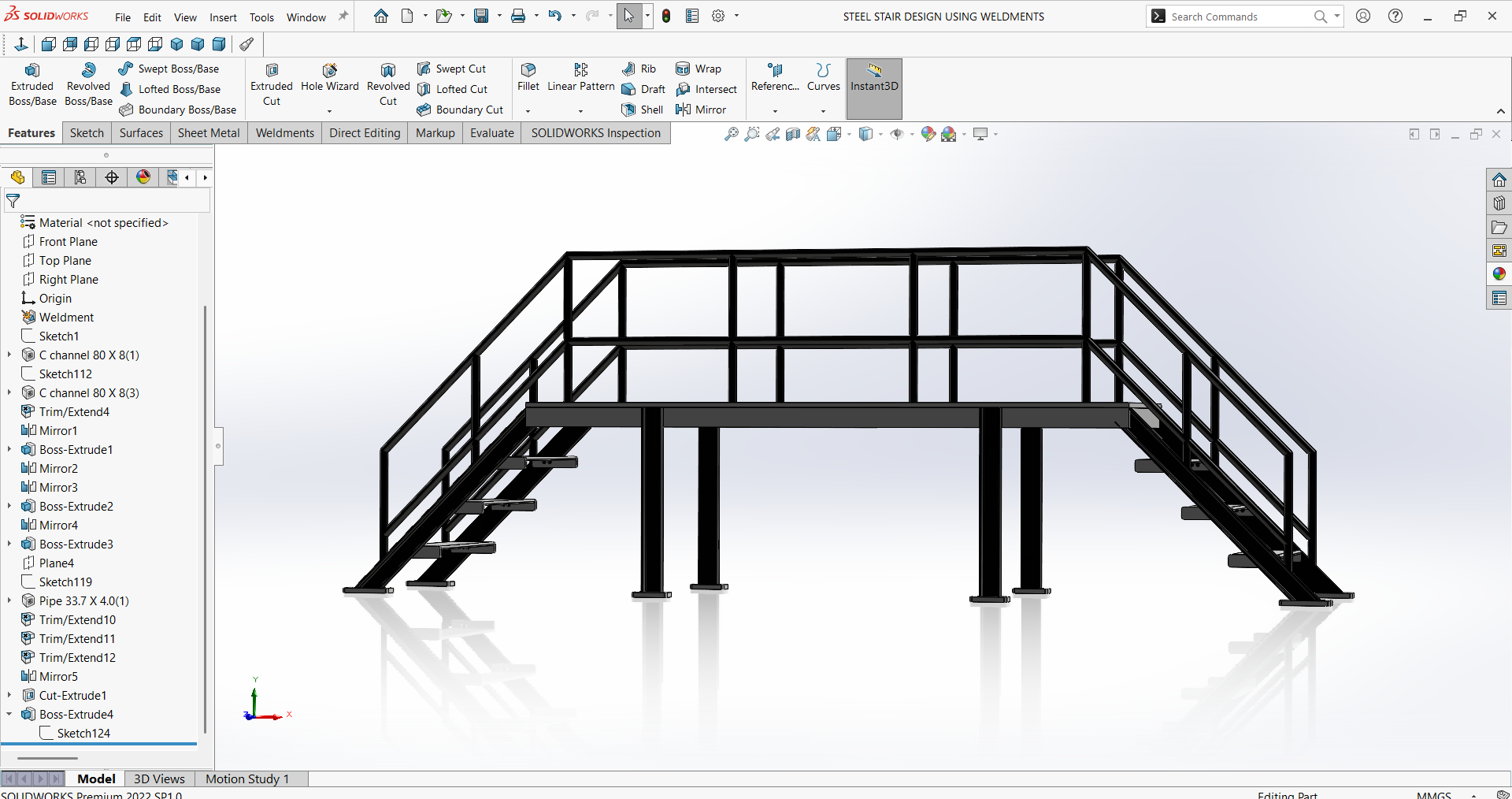Viewport: 1512px width, 799px height.
Task: Toggle the rebuild traffic light icon
Action: point(666,17)
